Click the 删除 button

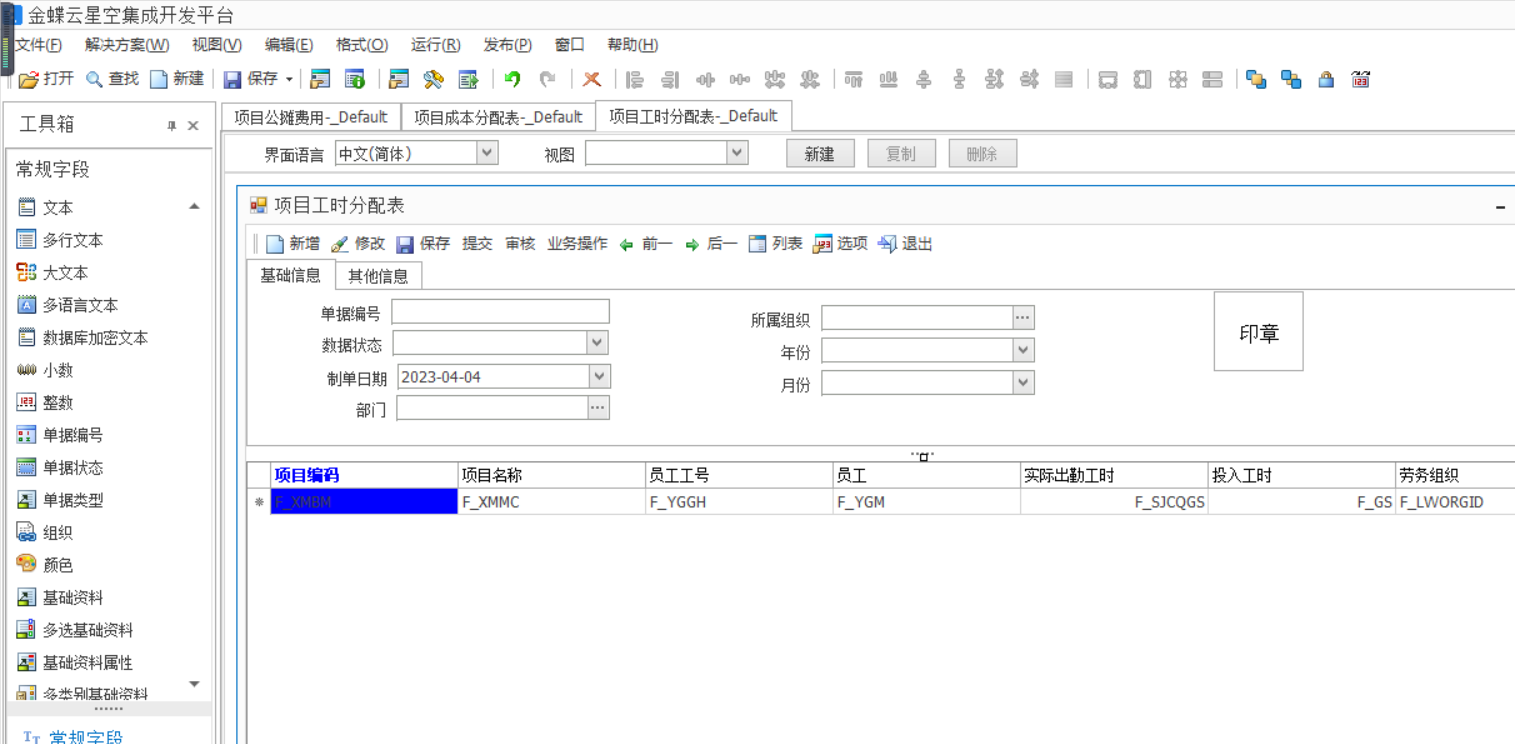click(982, 154)
